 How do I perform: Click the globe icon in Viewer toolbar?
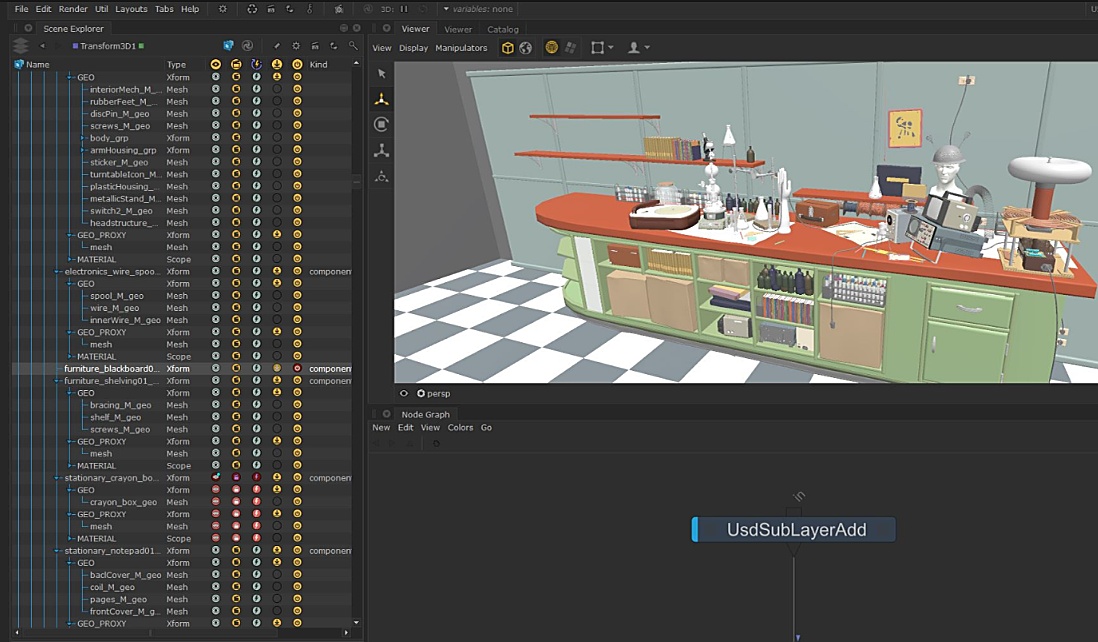[525, 48]
